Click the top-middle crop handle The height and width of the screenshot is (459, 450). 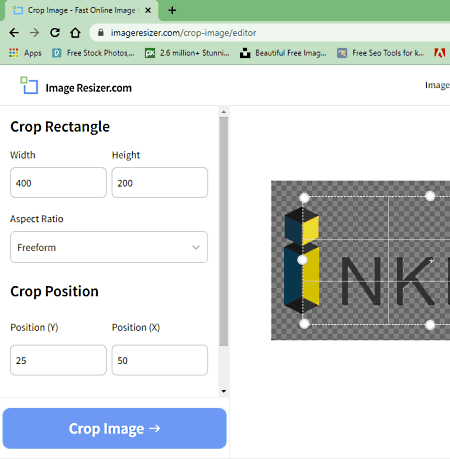(x=430, y=196)
